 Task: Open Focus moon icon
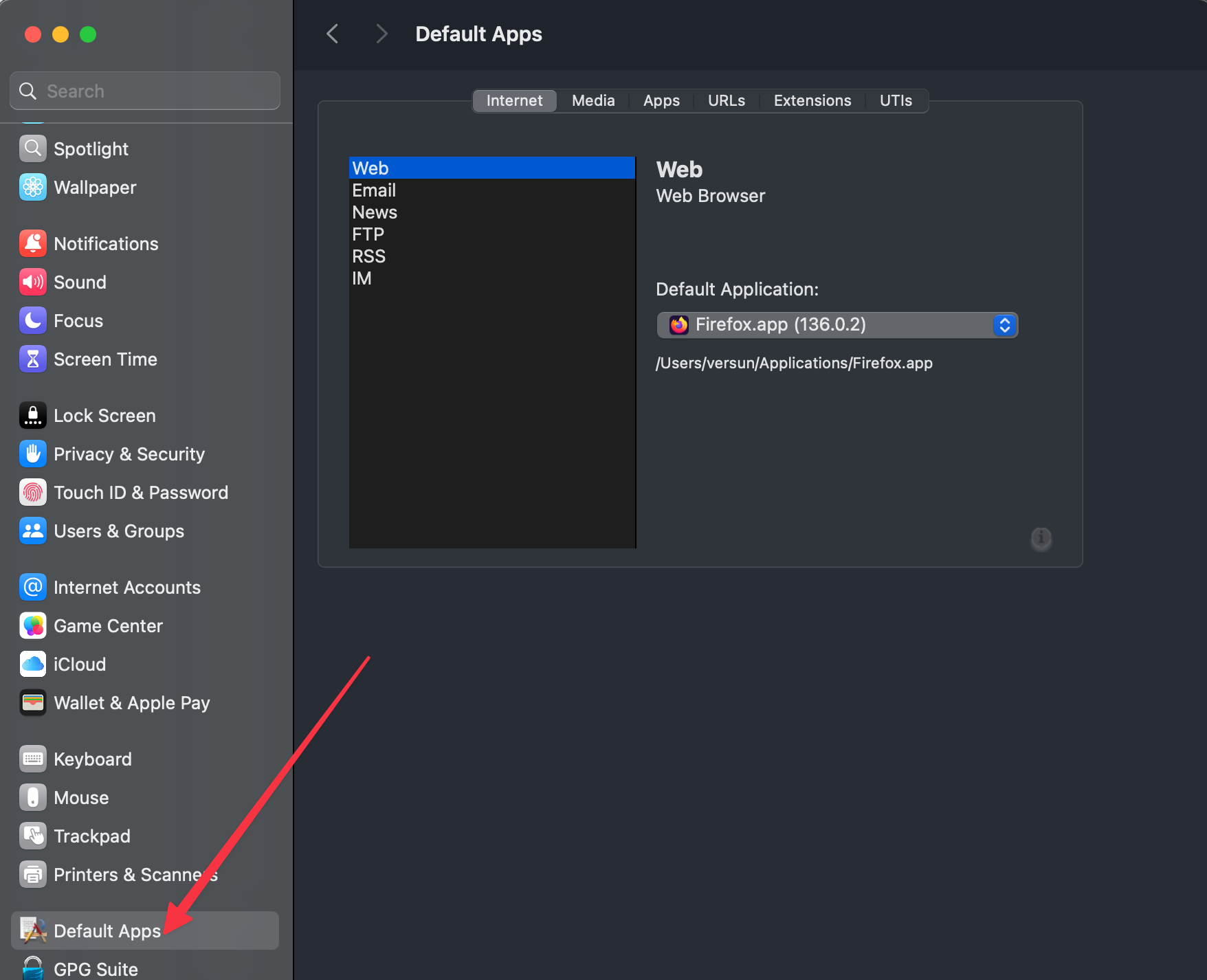coord(33,320)
